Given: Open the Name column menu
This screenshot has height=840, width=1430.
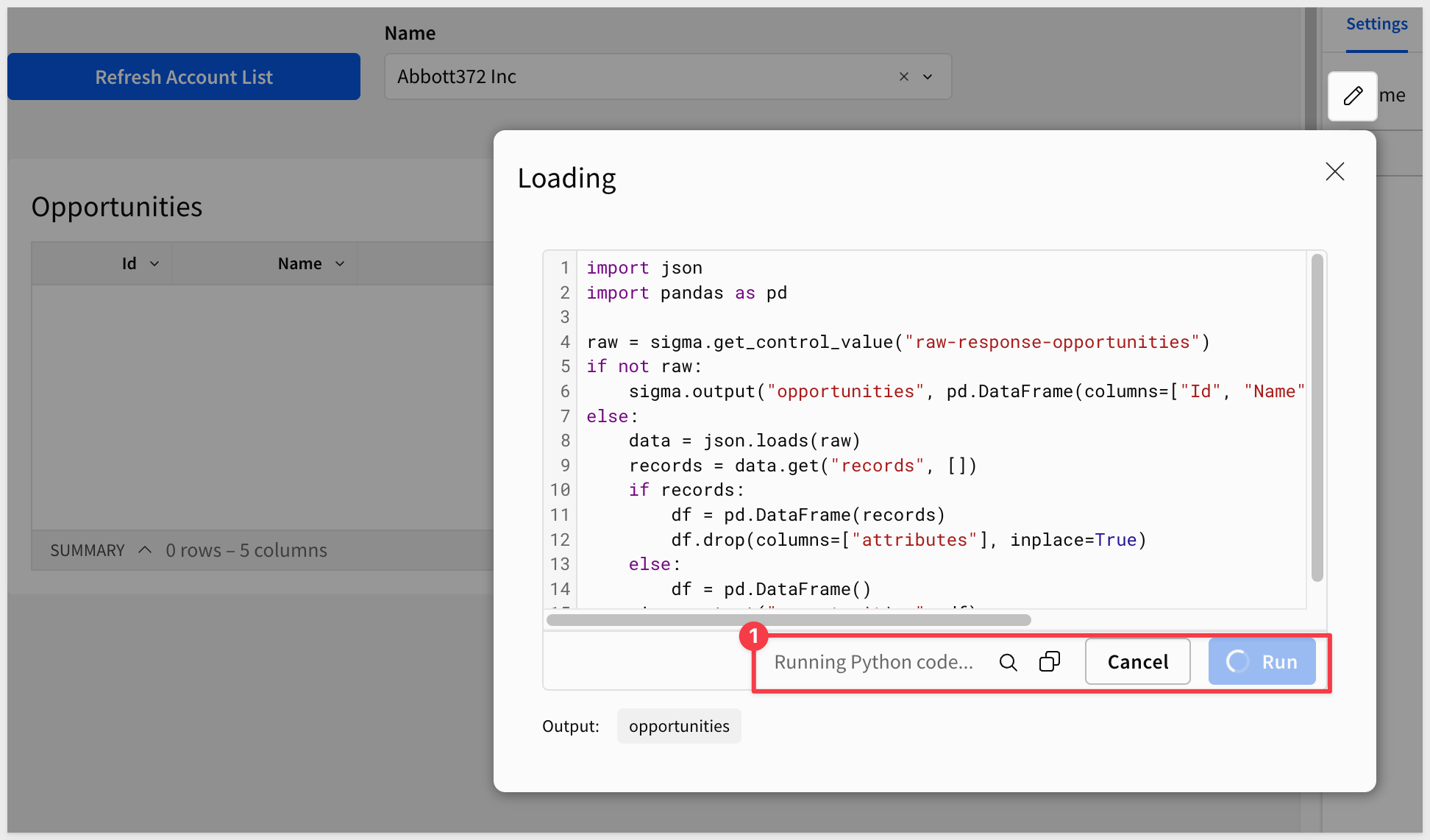Looking at the screenshot, I should click(x=340, y=263).
